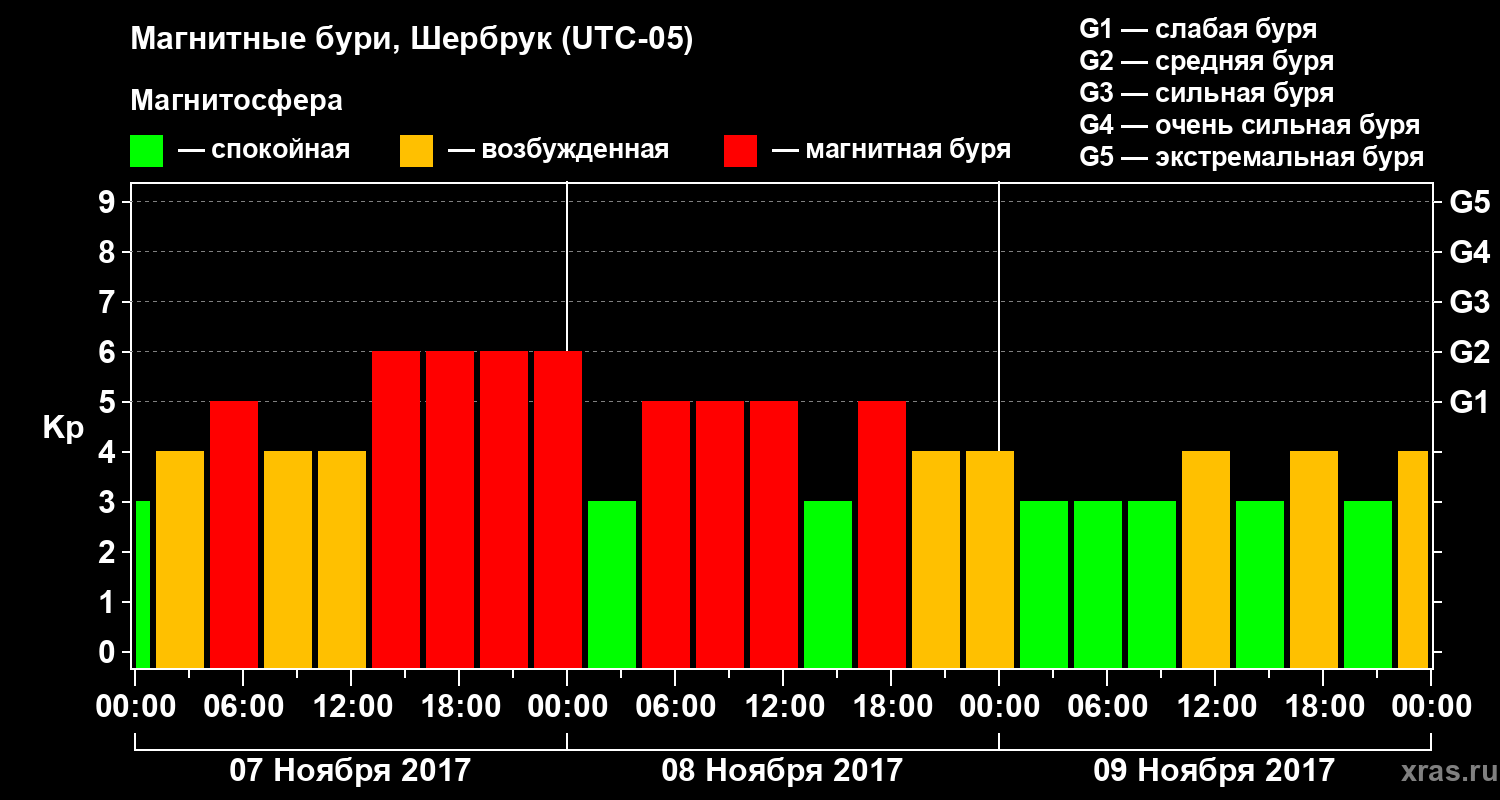
Task: Click the narrow green bar at the chart start
Action: coord(142,584)
